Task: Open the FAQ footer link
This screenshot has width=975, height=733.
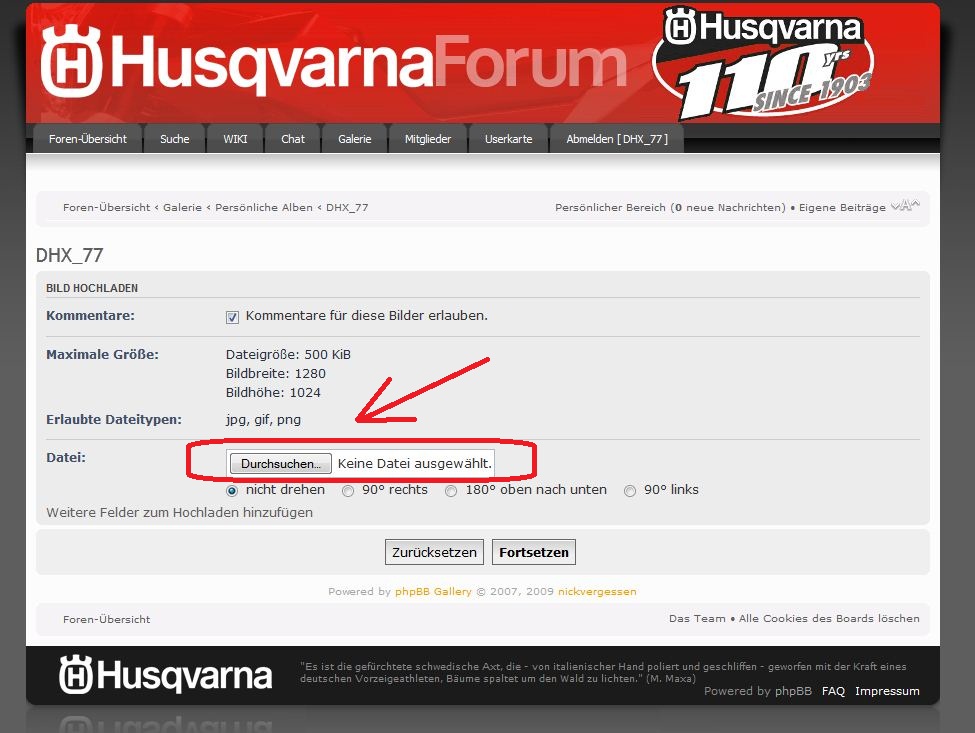Action: pyautogui.click(x=833, y=691)
